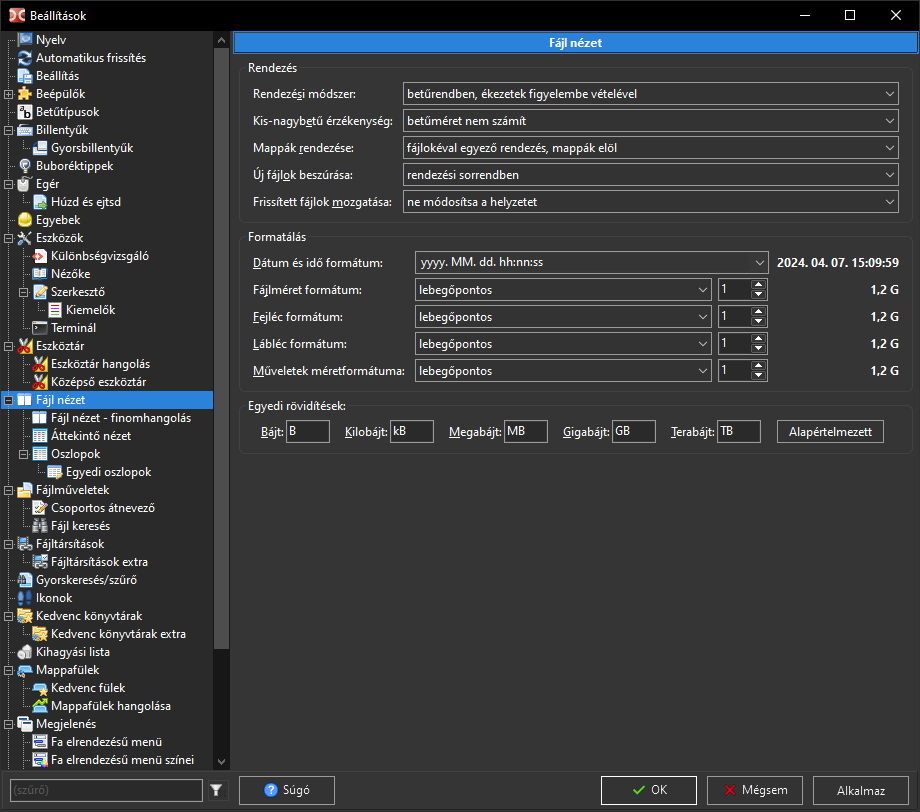Click the Kedvenc könyvtárak favorites icon
Screen dimensions: 920x812
(x=25, y=616)
